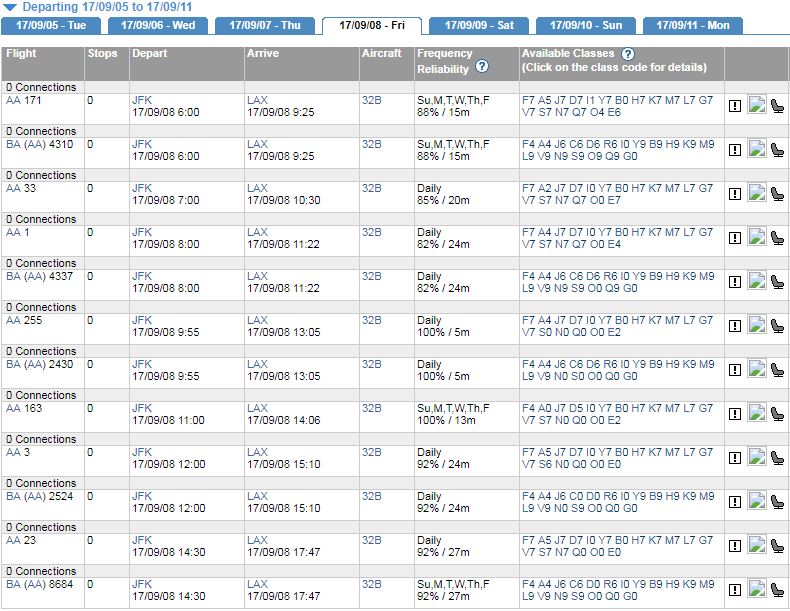Click LAX arrival link for BA (AA) 2524
Viewport: 790px width, 611px height.
pyautogui.click(x=257, y=496)
